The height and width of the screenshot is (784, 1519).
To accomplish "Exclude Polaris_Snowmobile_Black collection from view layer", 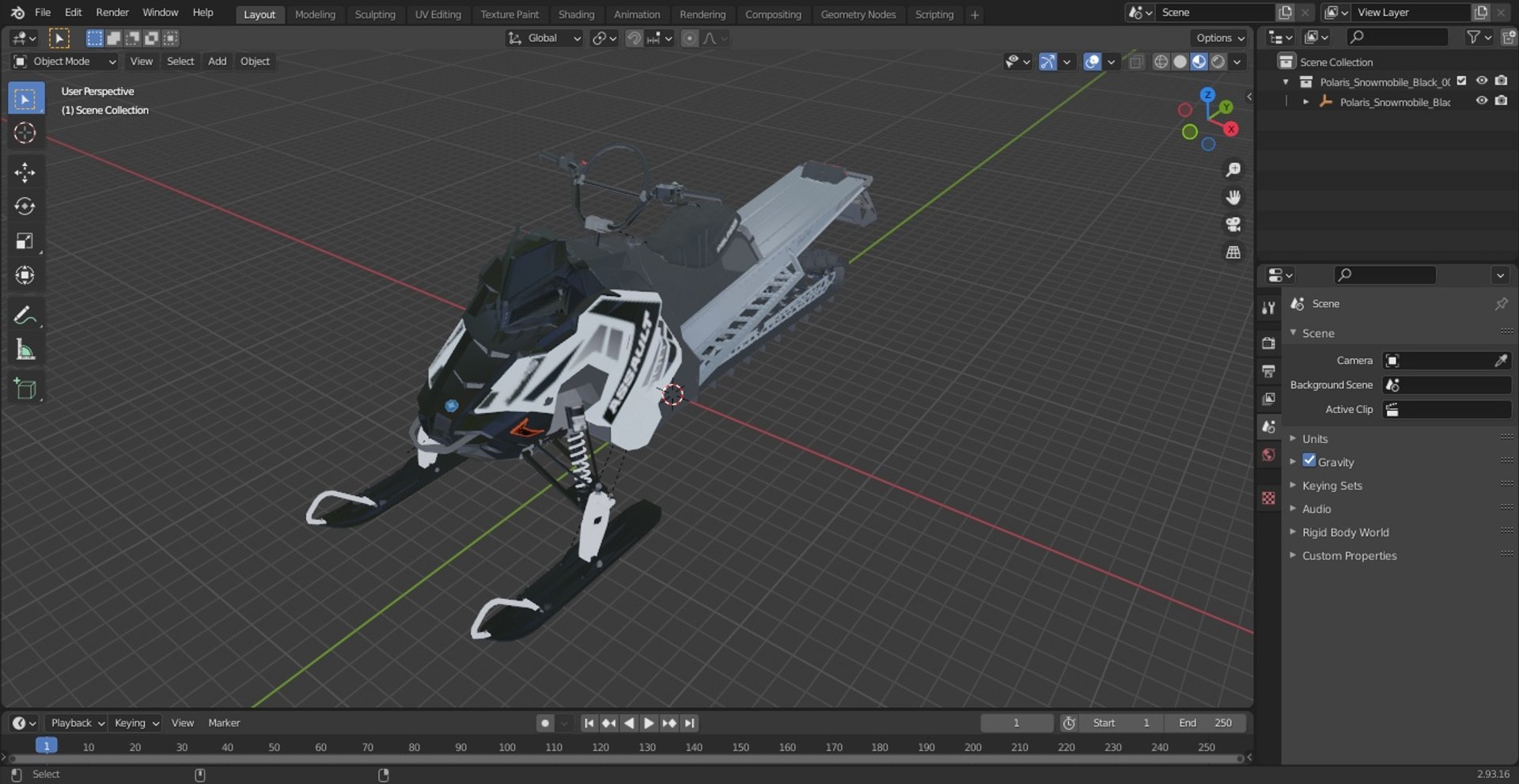I will click(x=1461, y=81).
